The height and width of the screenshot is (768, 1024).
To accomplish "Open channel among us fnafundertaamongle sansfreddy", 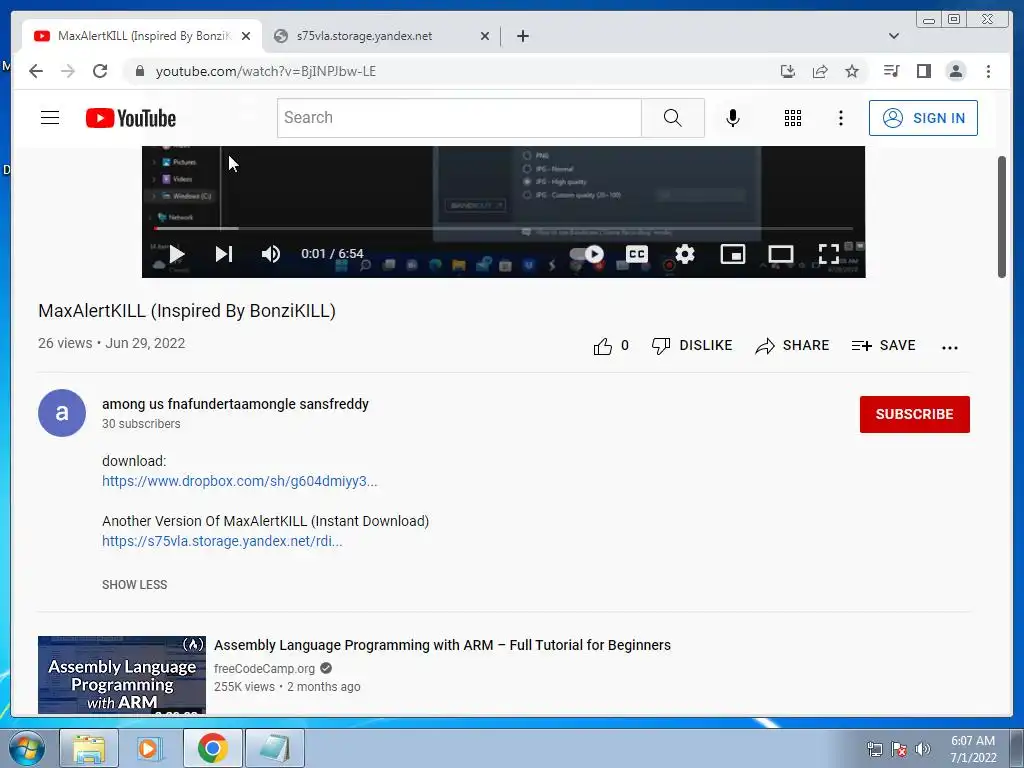I will click(235, 404).
